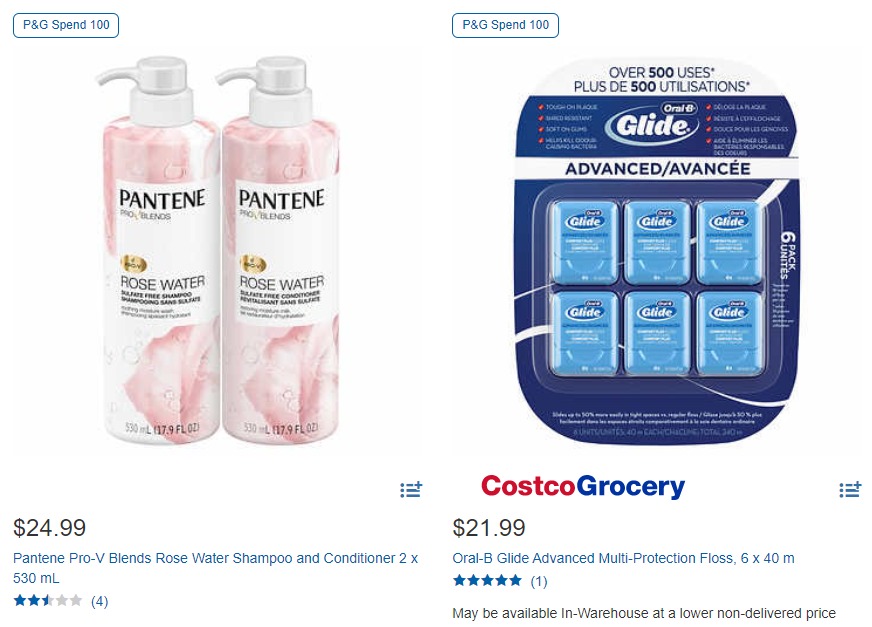
Task: Click the In-Warehouse lower price notice
Action: [644, 613]
